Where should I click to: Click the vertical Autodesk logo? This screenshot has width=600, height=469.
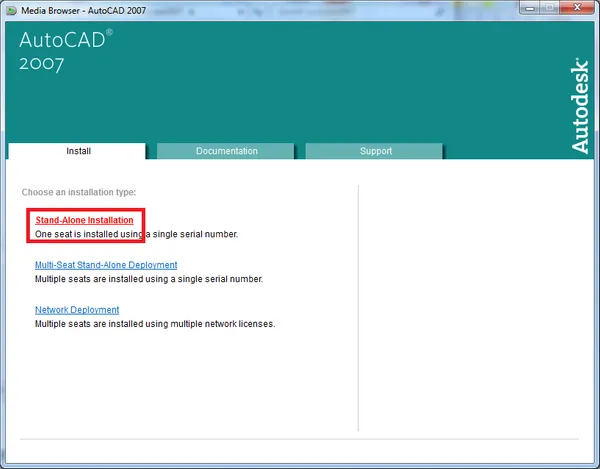[x=580, y=105]
